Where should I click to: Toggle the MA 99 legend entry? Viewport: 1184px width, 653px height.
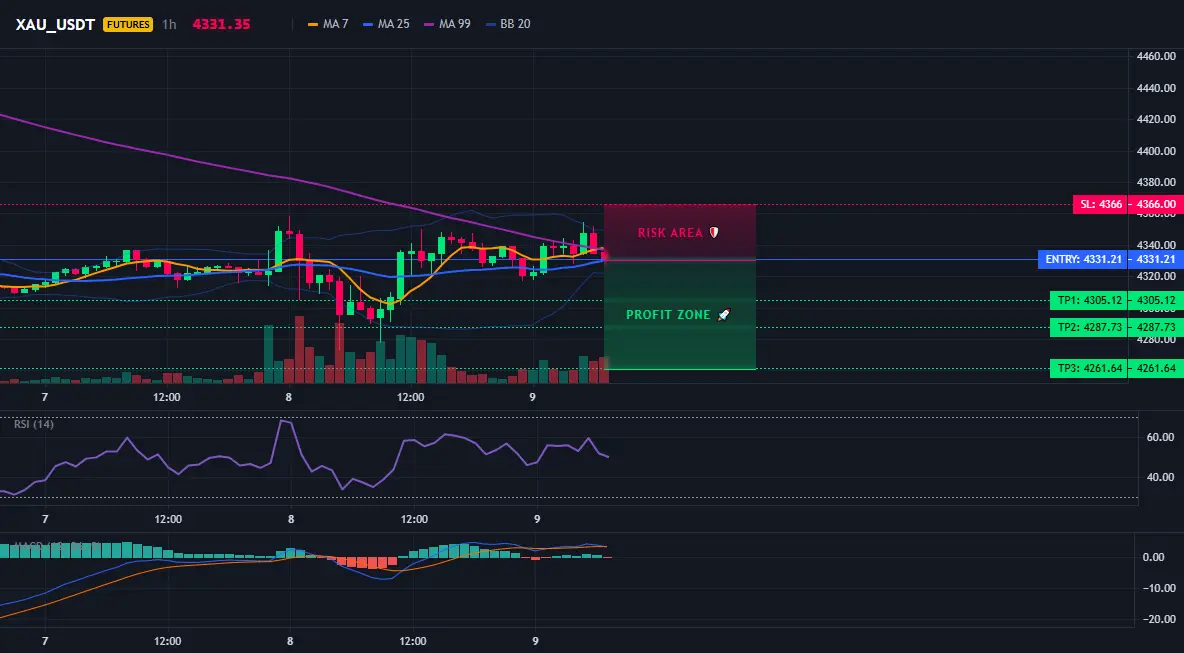447,24
